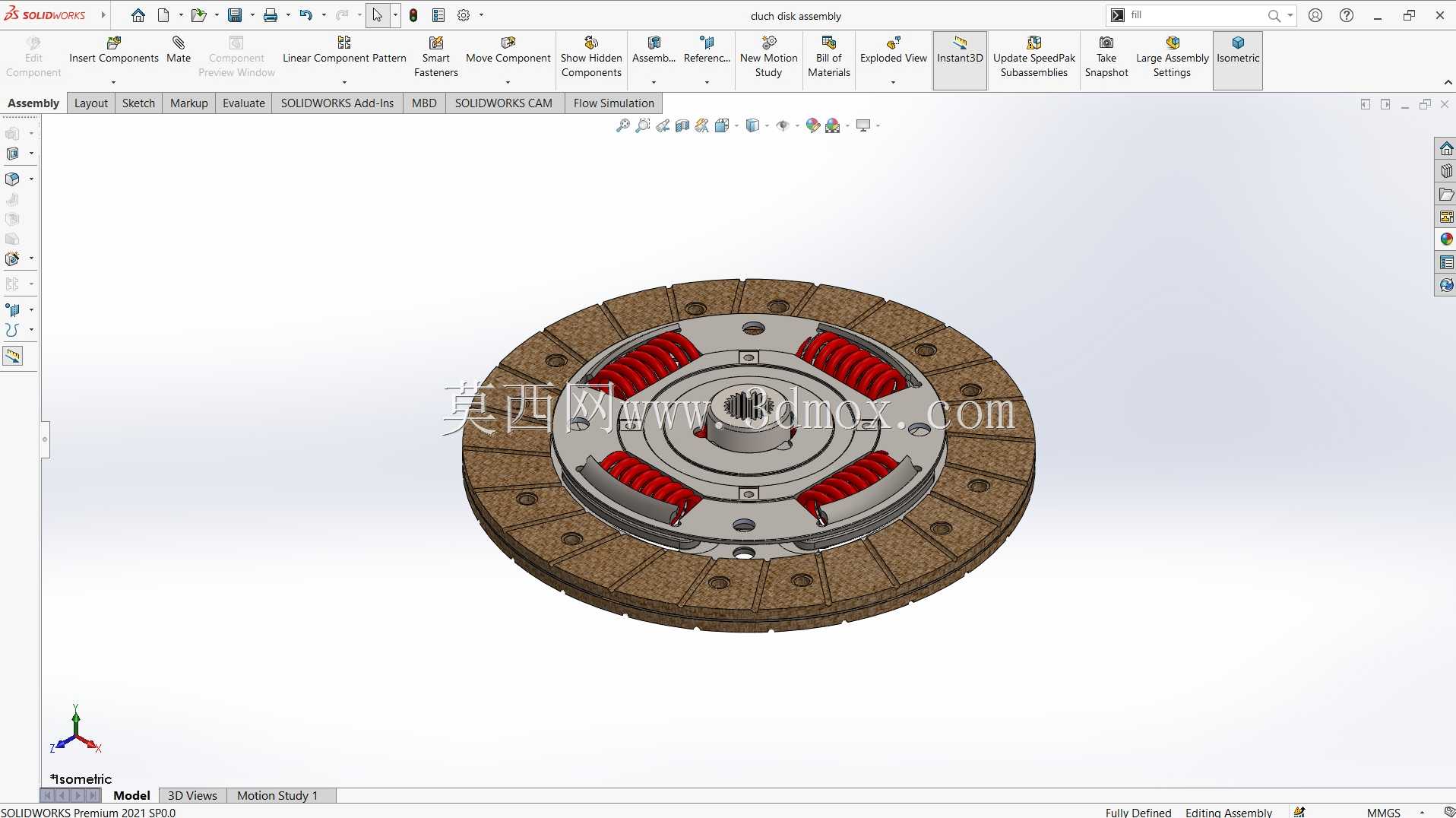1456x818 pixels.
Task: Switch to Flow Simulation tab
Action: tap(613, 103)
